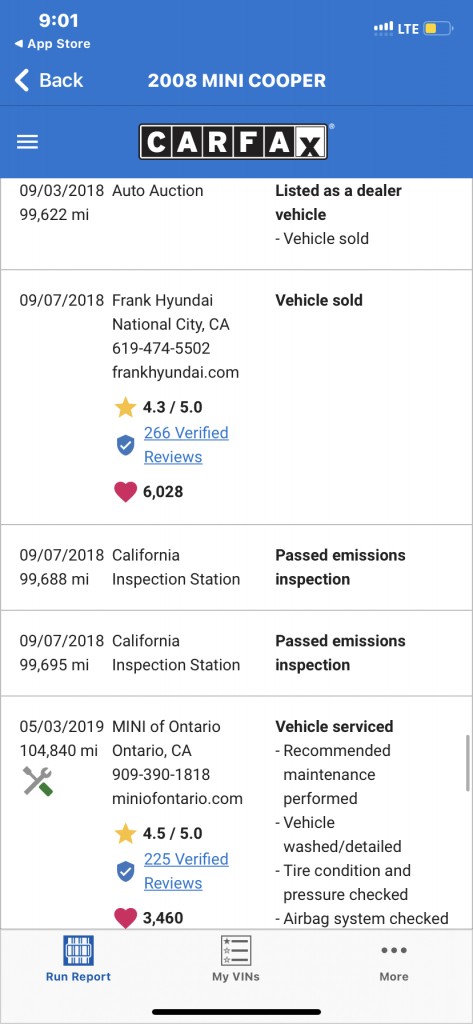473x1024 pixels.
Task: Open the More dots icon
Action: [394, 950]
